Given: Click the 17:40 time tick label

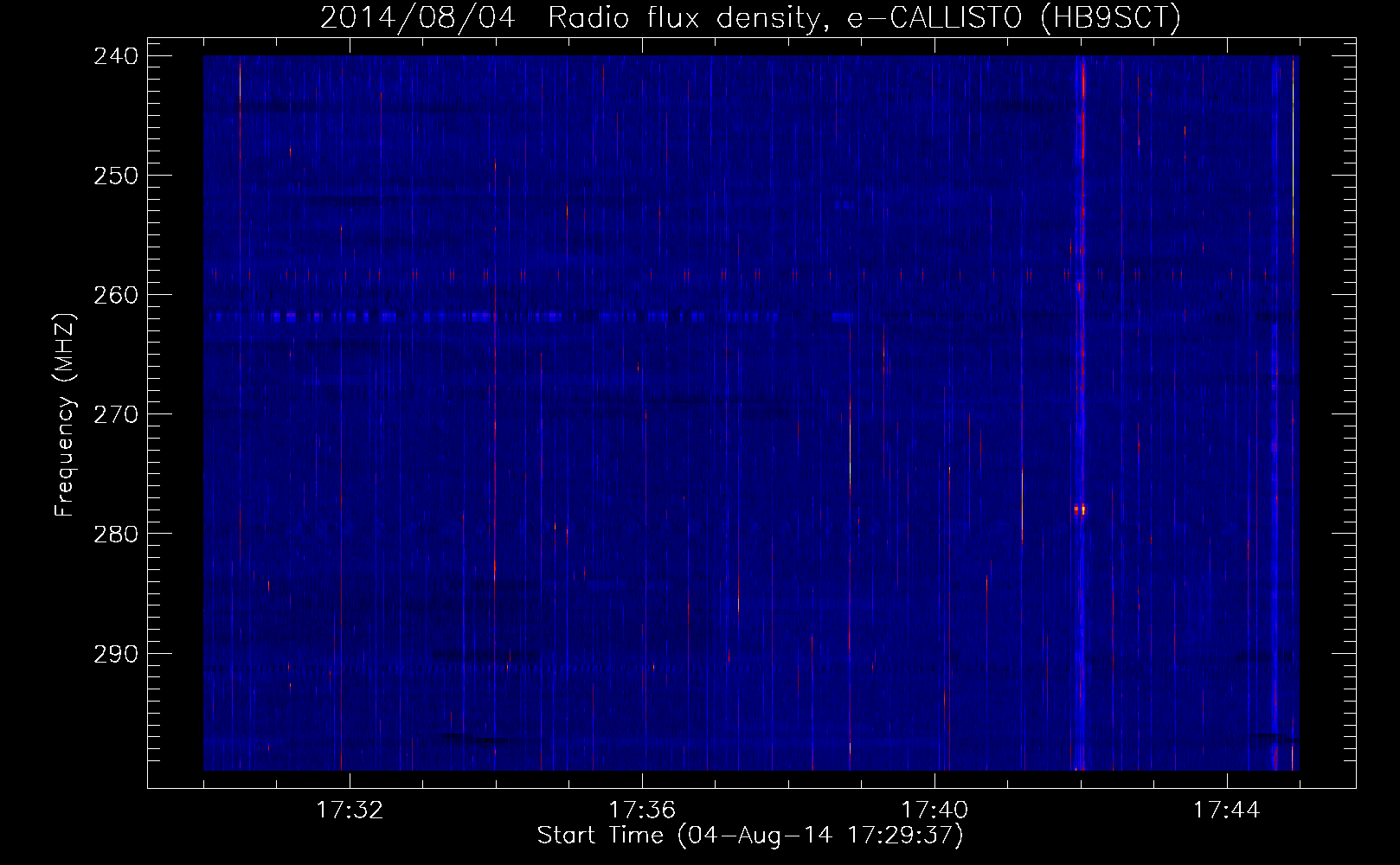Looking at the screenshot, I should point(934,811).
